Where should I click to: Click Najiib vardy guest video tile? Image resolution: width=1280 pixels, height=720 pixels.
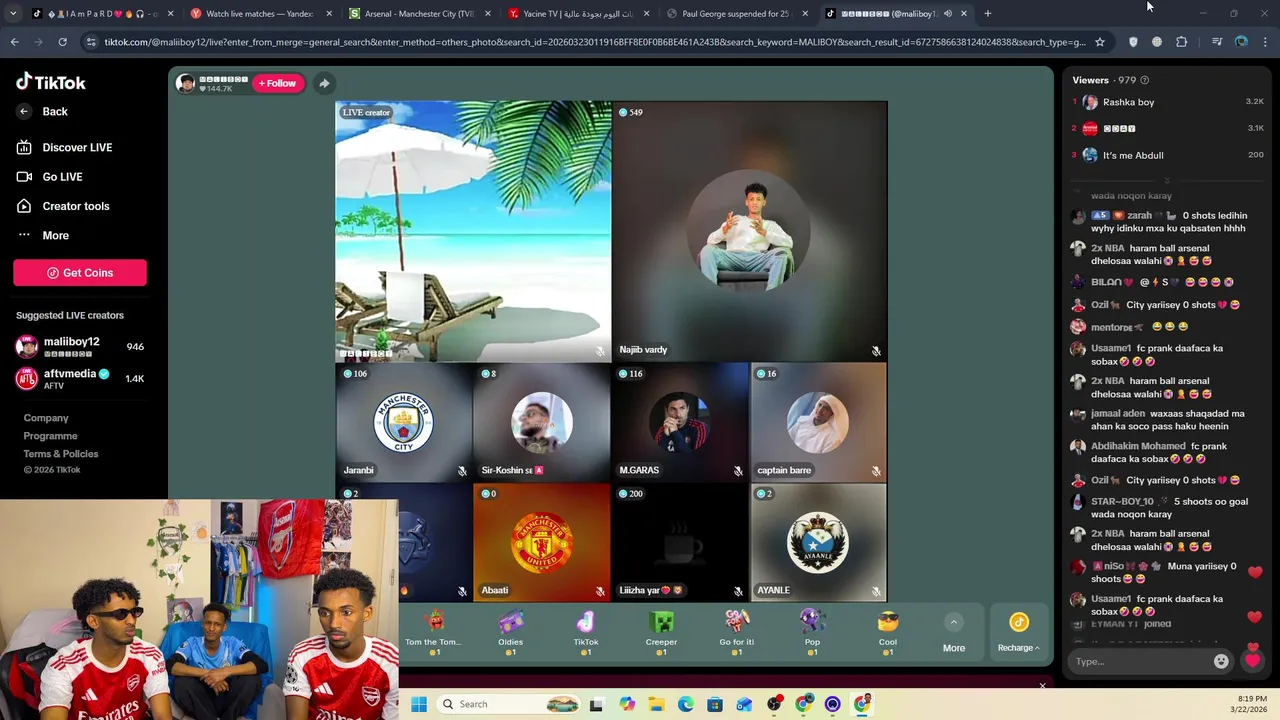(x=749, y=231)
